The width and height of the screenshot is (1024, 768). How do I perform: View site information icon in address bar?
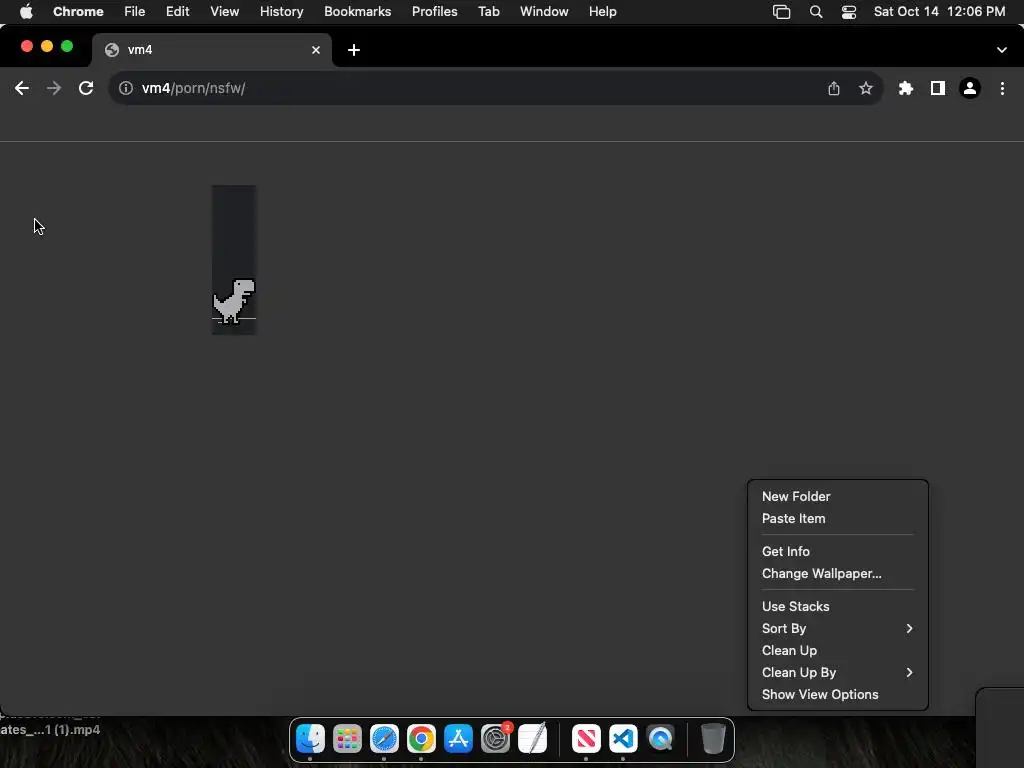(x=126, y=88)
